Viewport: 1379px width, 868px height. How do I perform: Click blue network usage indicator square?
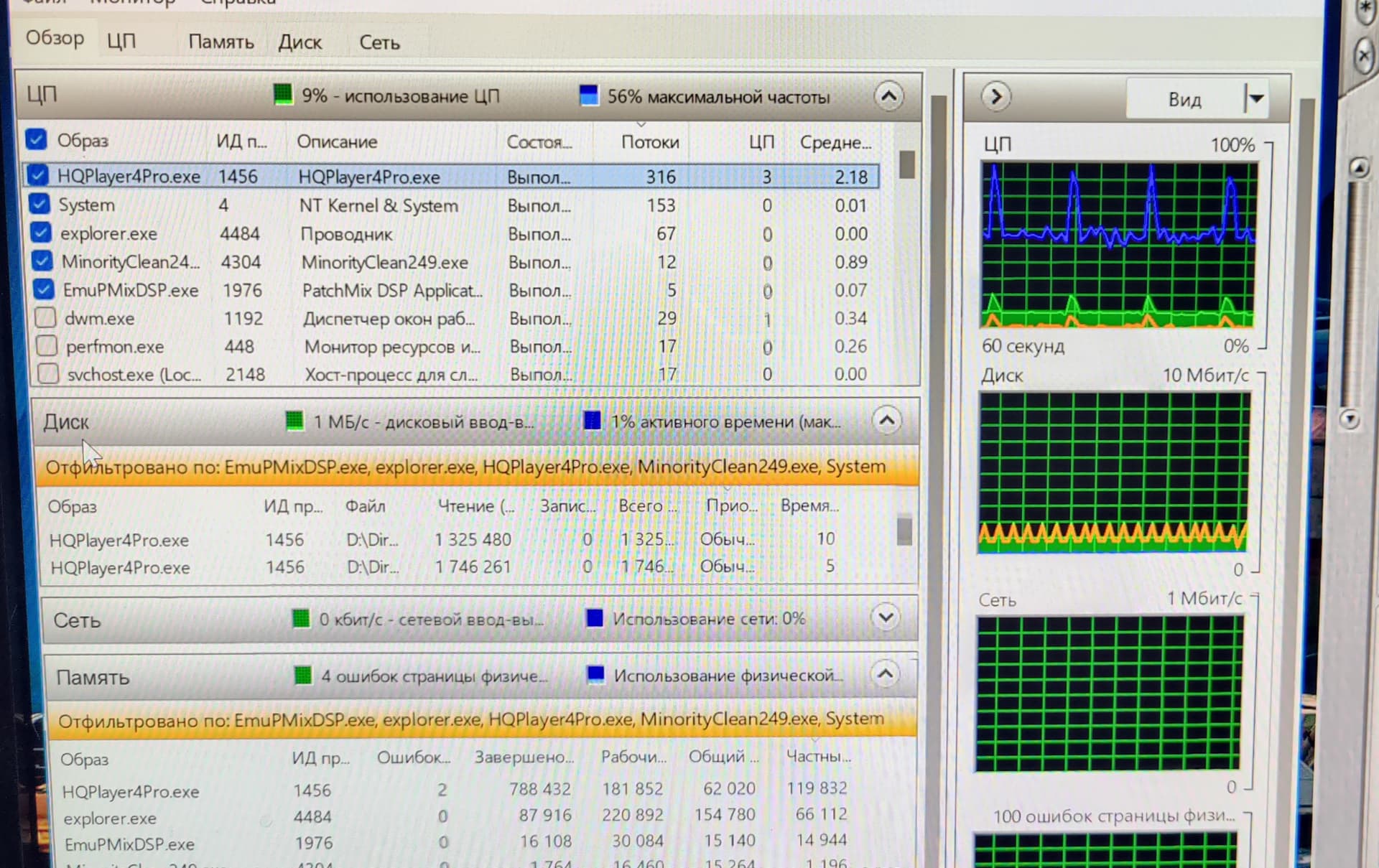pyautogui.click(x=595, y=617)
